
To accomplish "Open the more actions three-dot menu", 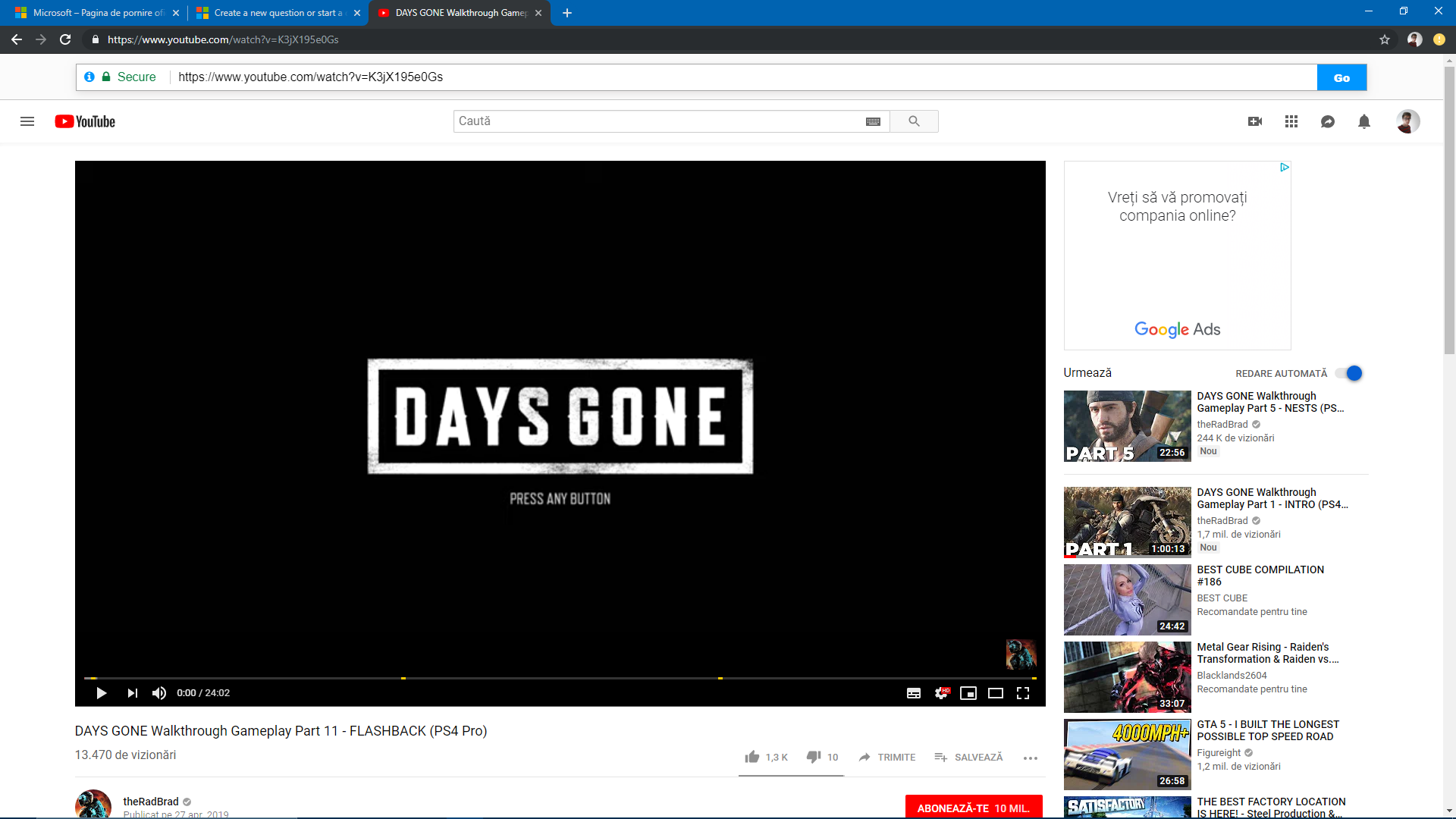I will 1030,758.
